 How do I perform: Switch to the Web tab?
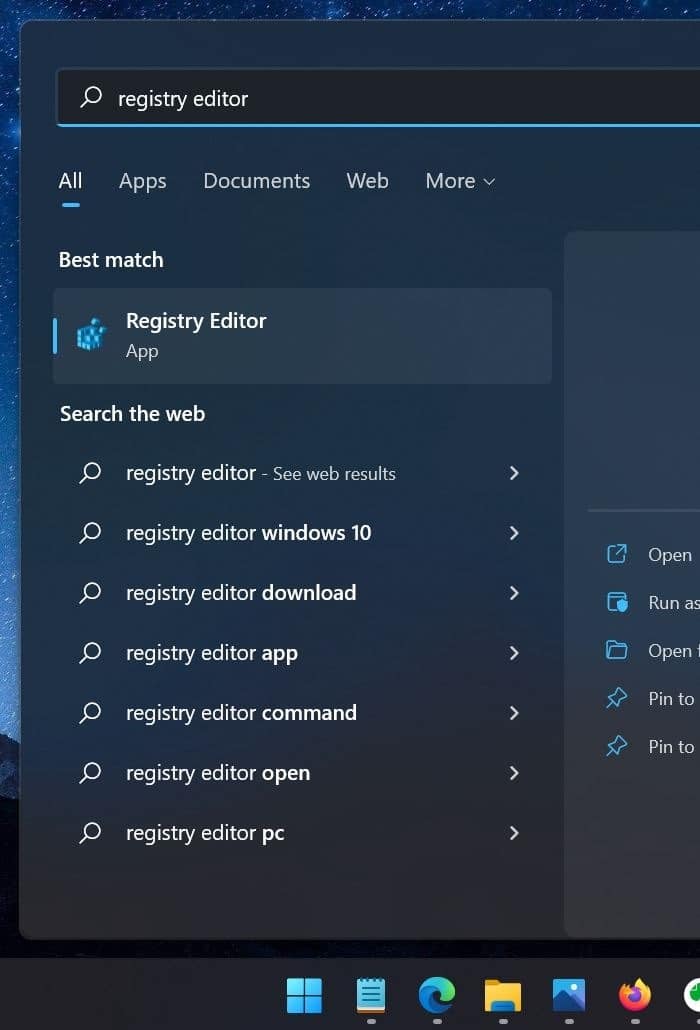(x=368, y=181)
